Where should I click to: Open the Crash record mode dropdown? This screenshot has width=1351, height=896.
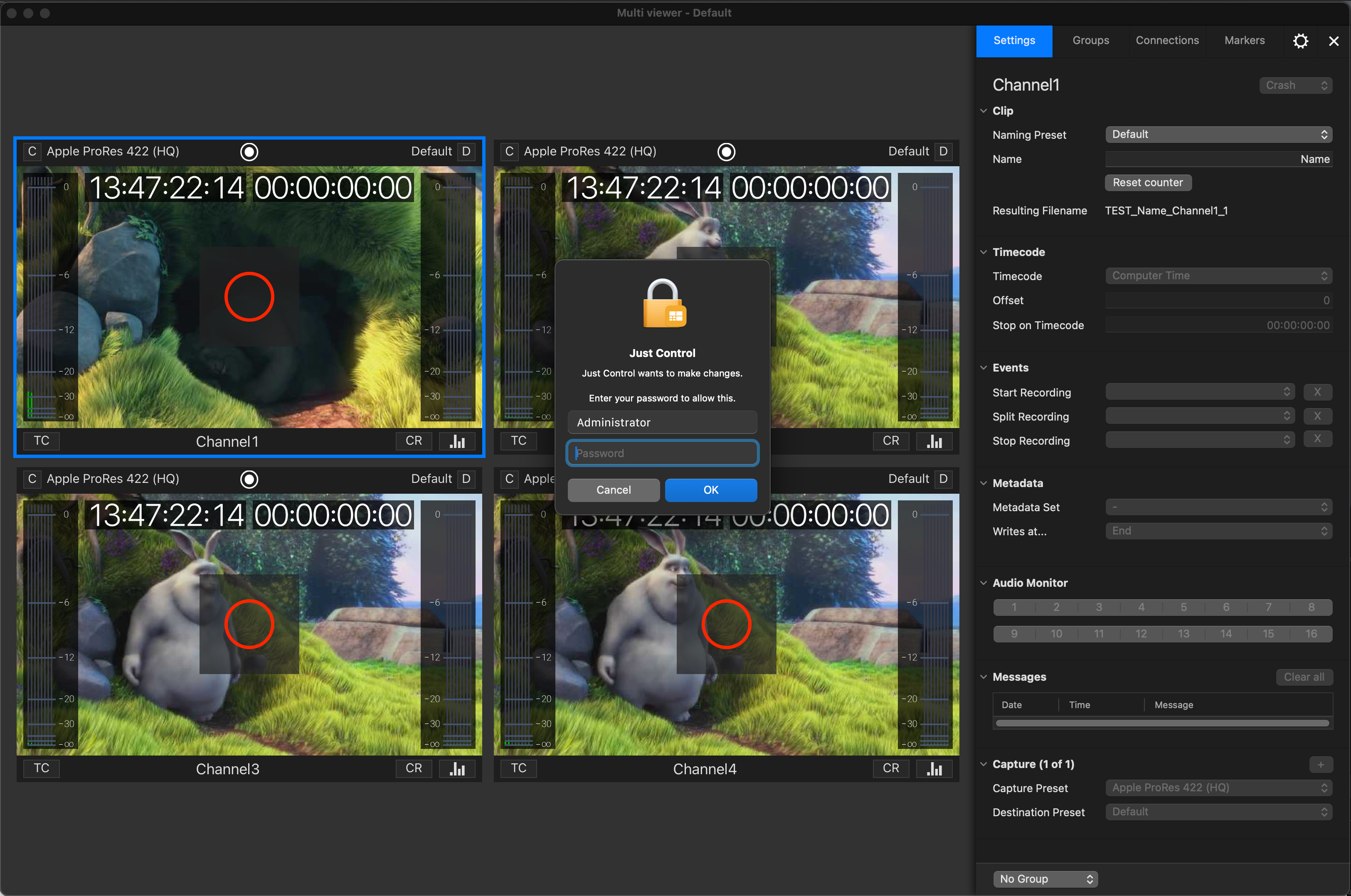(x=1296, y=85)
